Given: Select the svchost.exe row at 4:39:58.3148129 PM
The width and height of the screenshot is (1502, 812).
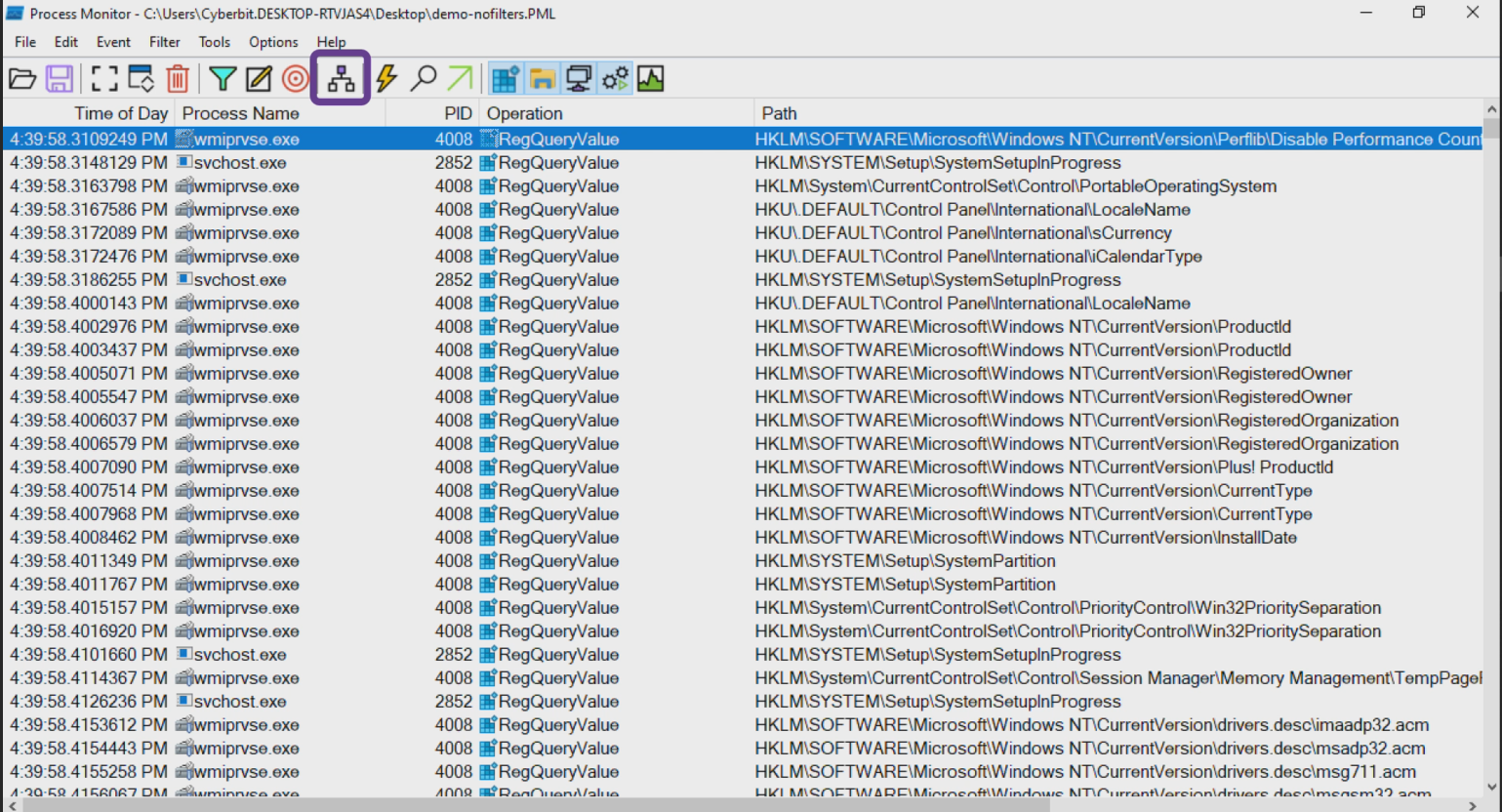Looking at the screenshot, I should tap(743, 163).
